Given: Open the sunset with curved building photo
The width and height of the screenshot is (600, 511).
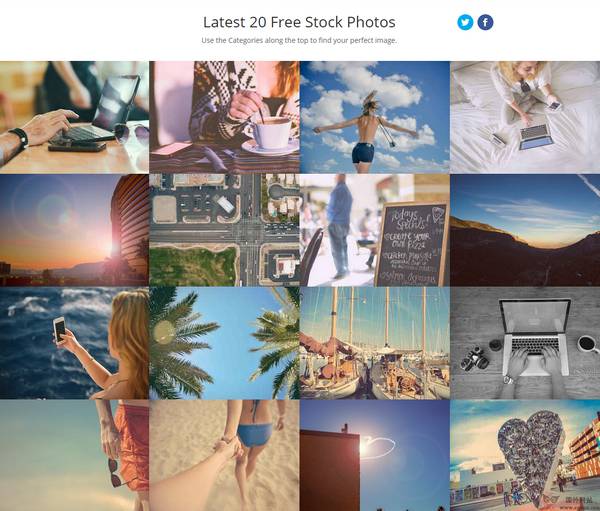Looking at the screenshot, I should (x=74, y=230).
